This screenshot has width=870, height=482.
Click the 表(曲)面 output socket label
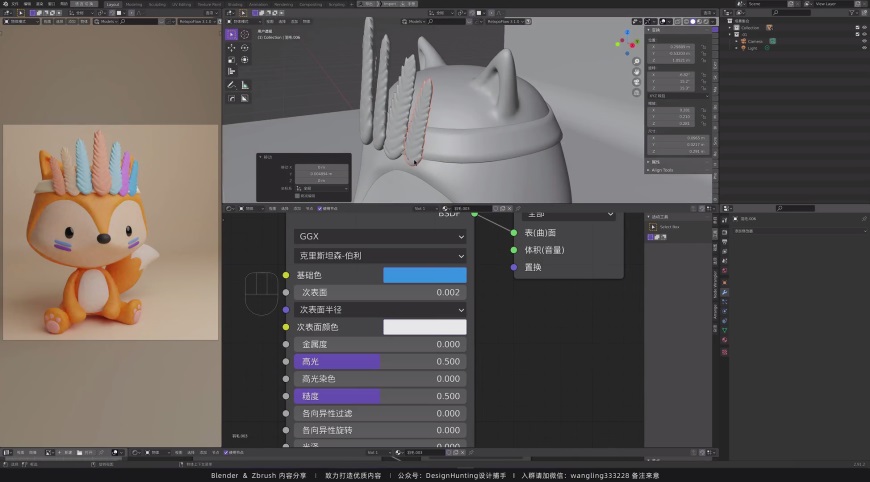(540, 233)
